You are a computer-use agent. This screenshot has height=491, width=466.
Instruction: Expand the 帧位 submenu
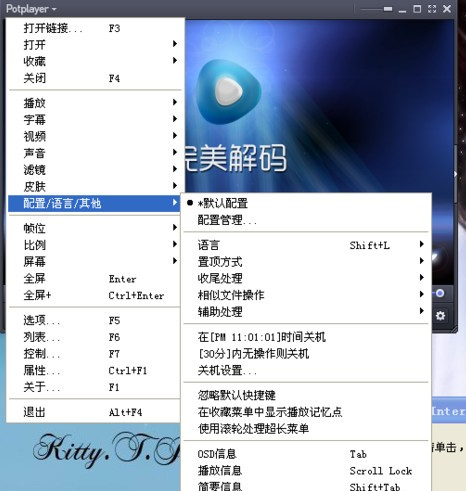click(x=94, y=228)
